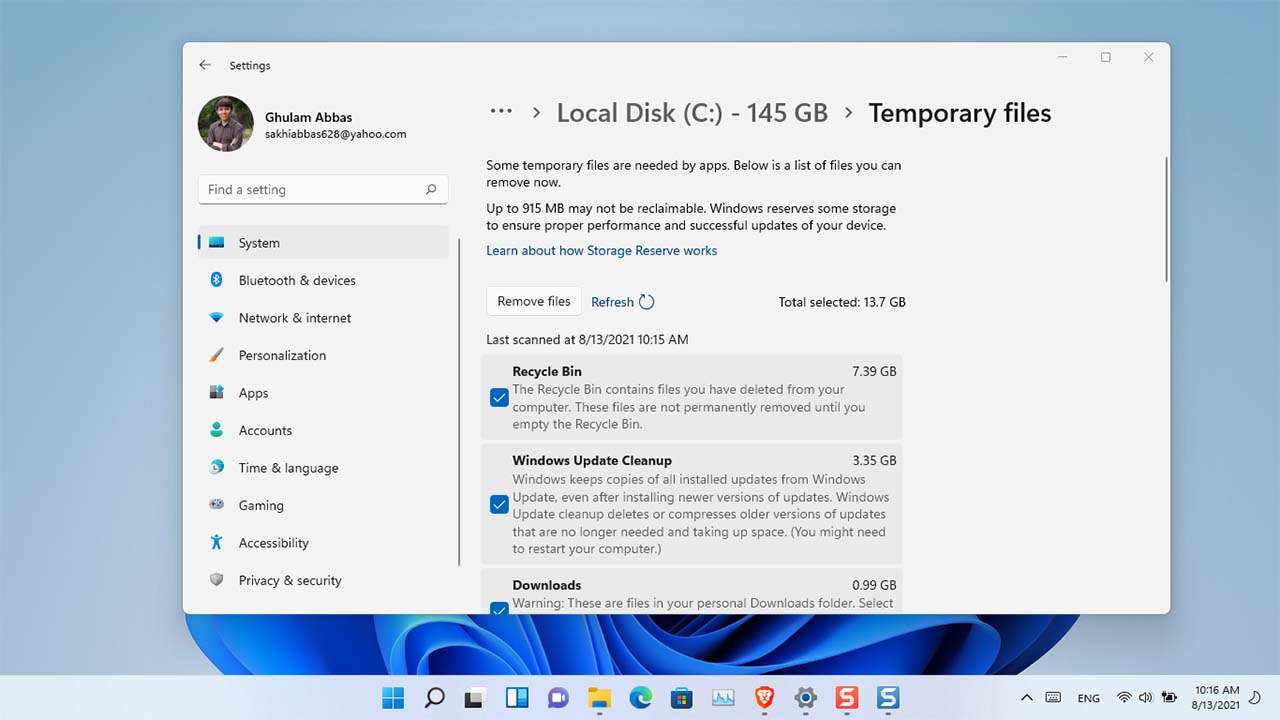Click the volume speaker tray icon

1146,698
